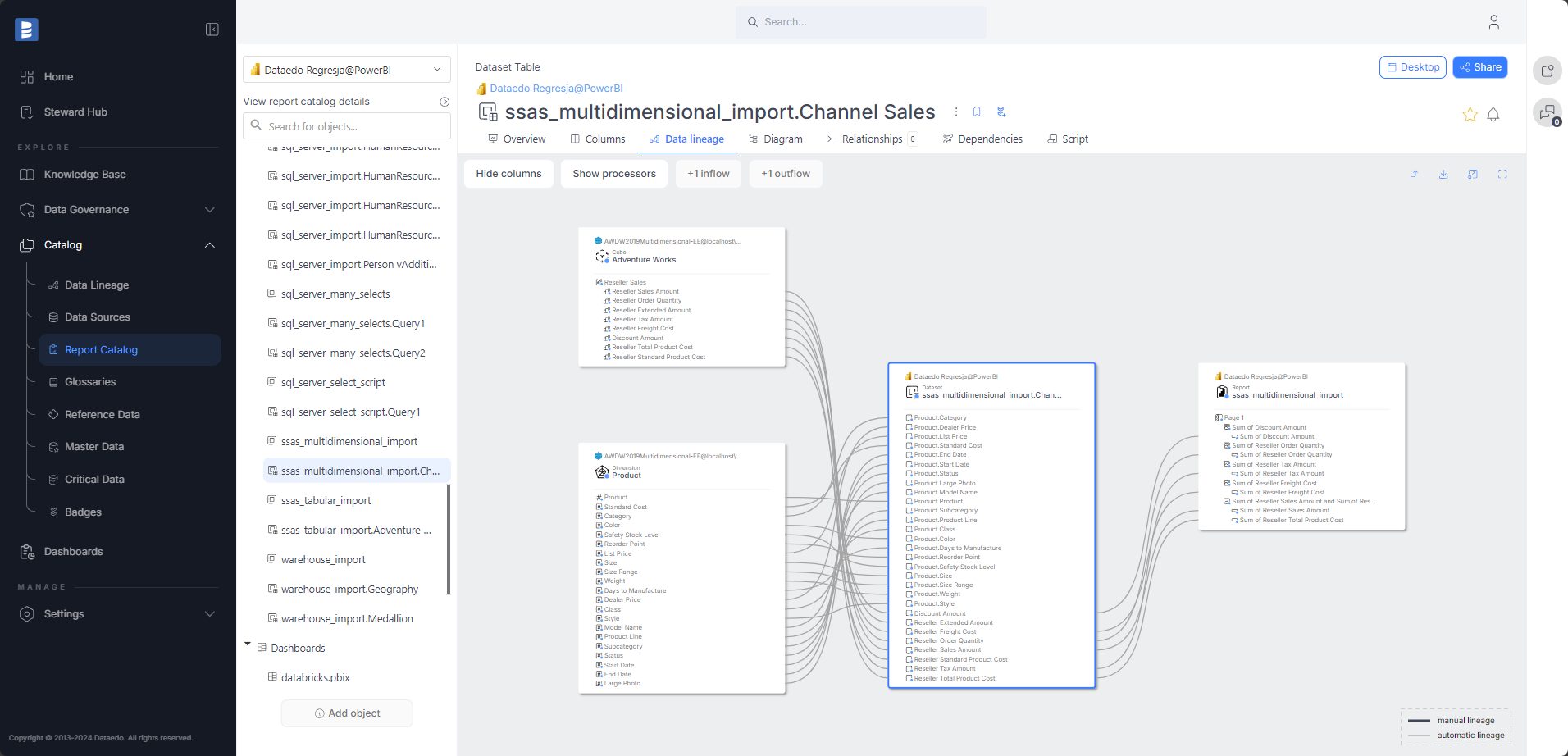Switch to the Overview tab
The image size is (1568, 756).
point(517,139)
